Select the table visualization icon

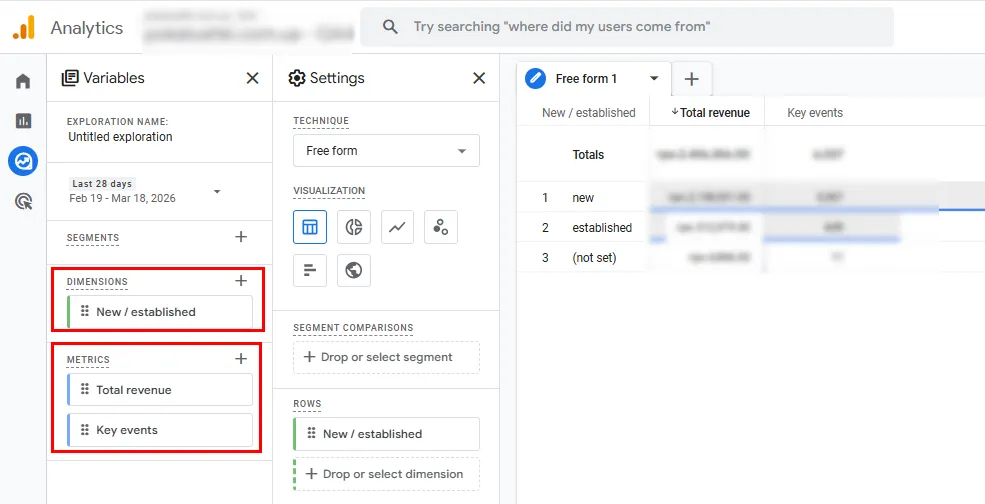tap(310, 227)
